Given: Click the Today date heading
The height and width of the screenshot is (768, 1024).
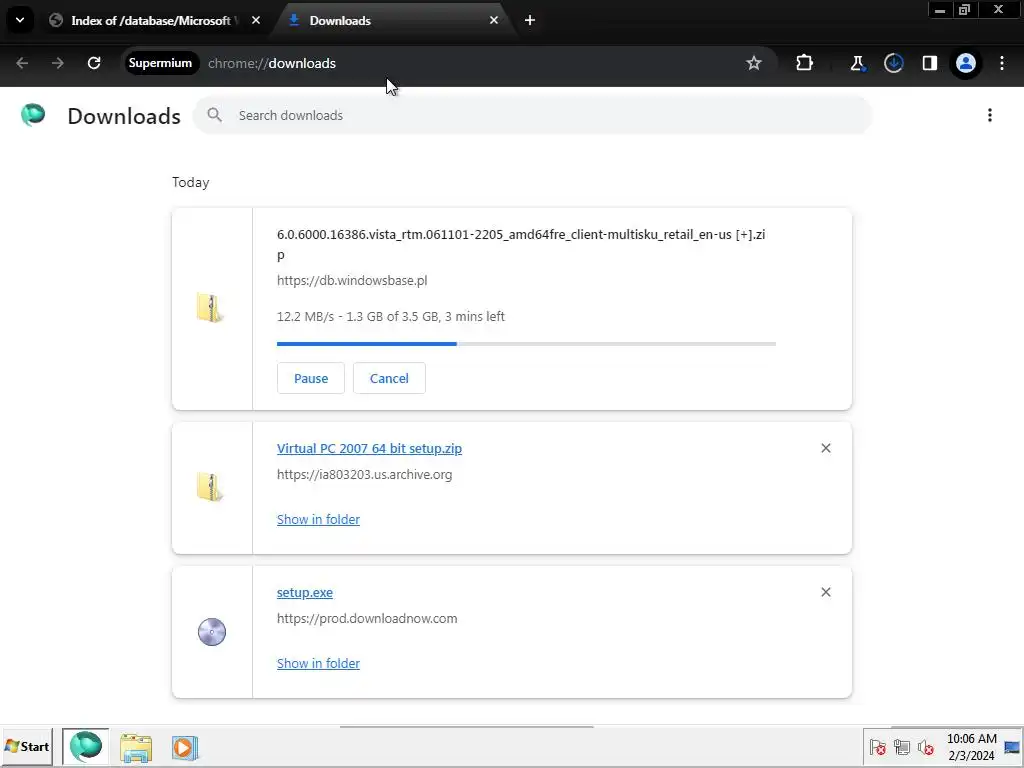Looking at the screenshot, I should [x=191, y=183].
